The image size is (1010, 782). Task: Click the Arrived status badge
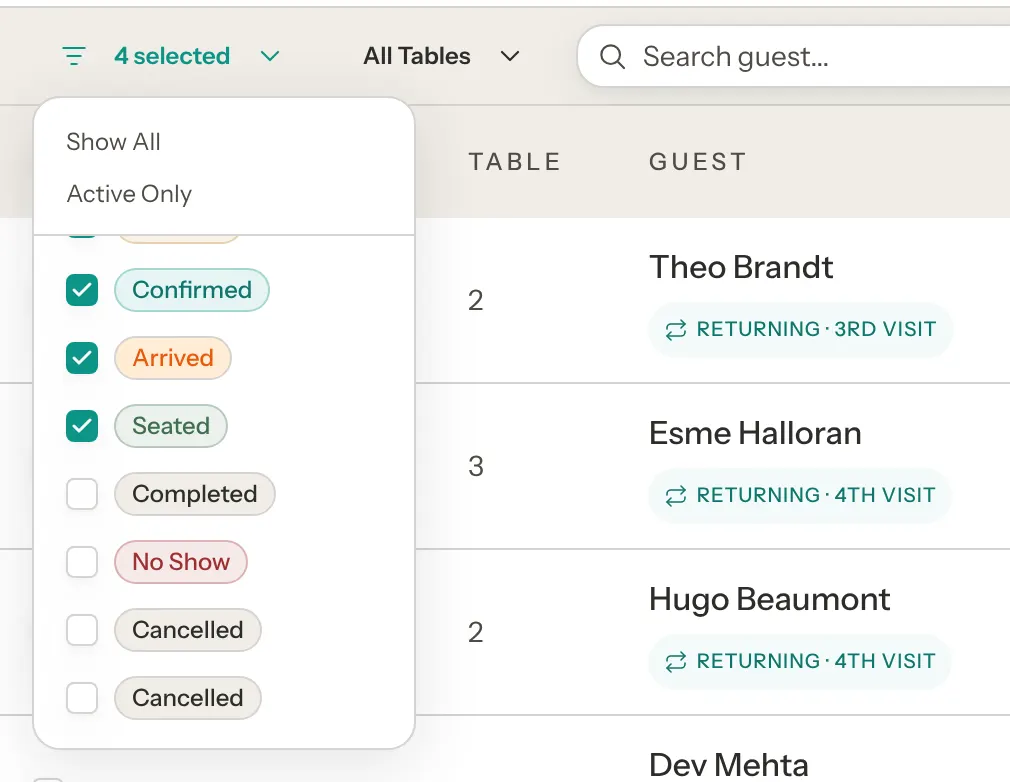tap(173, 358)
